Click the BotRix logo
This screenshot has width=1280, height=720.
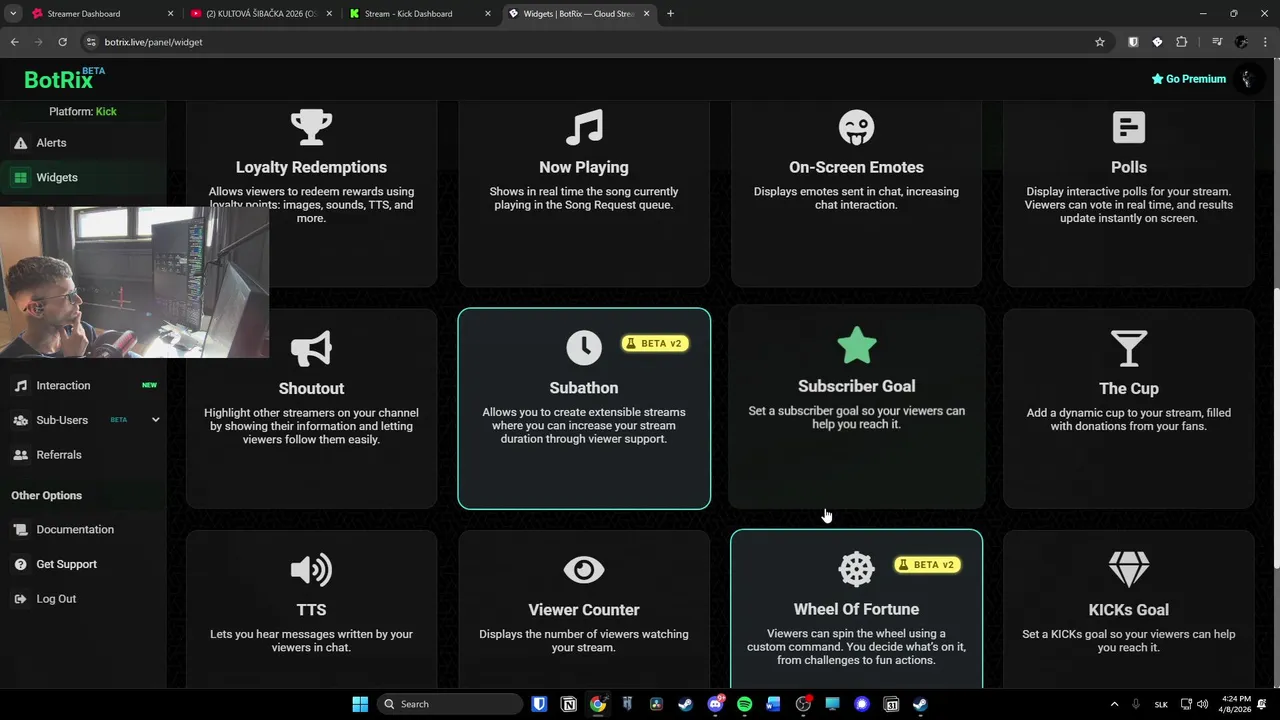point(64,79)
